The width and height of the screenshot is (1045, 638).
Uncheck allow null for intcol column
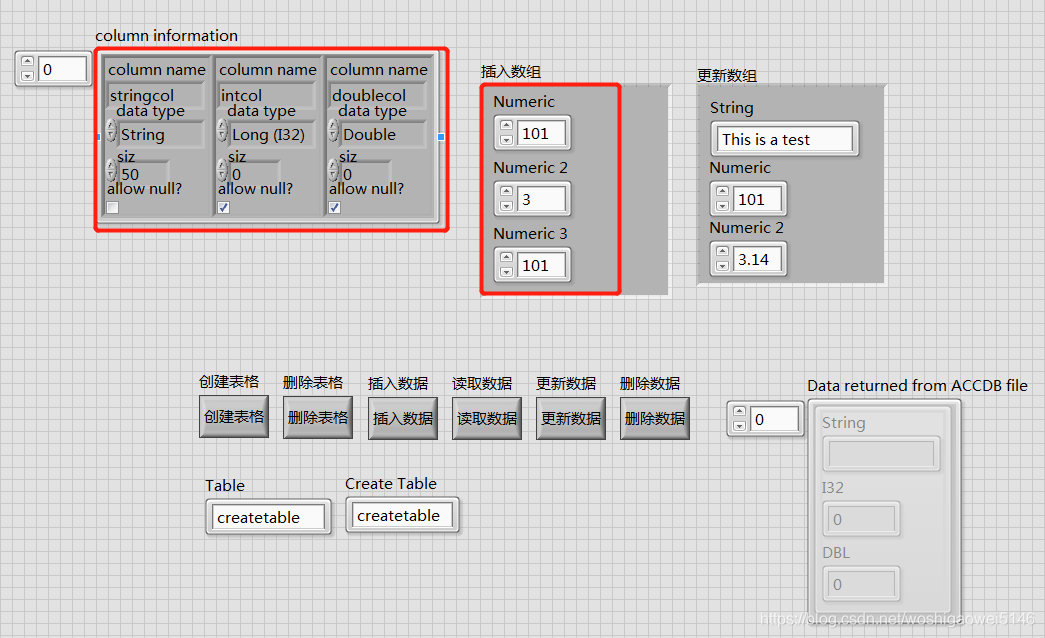(x=223, y=208)
